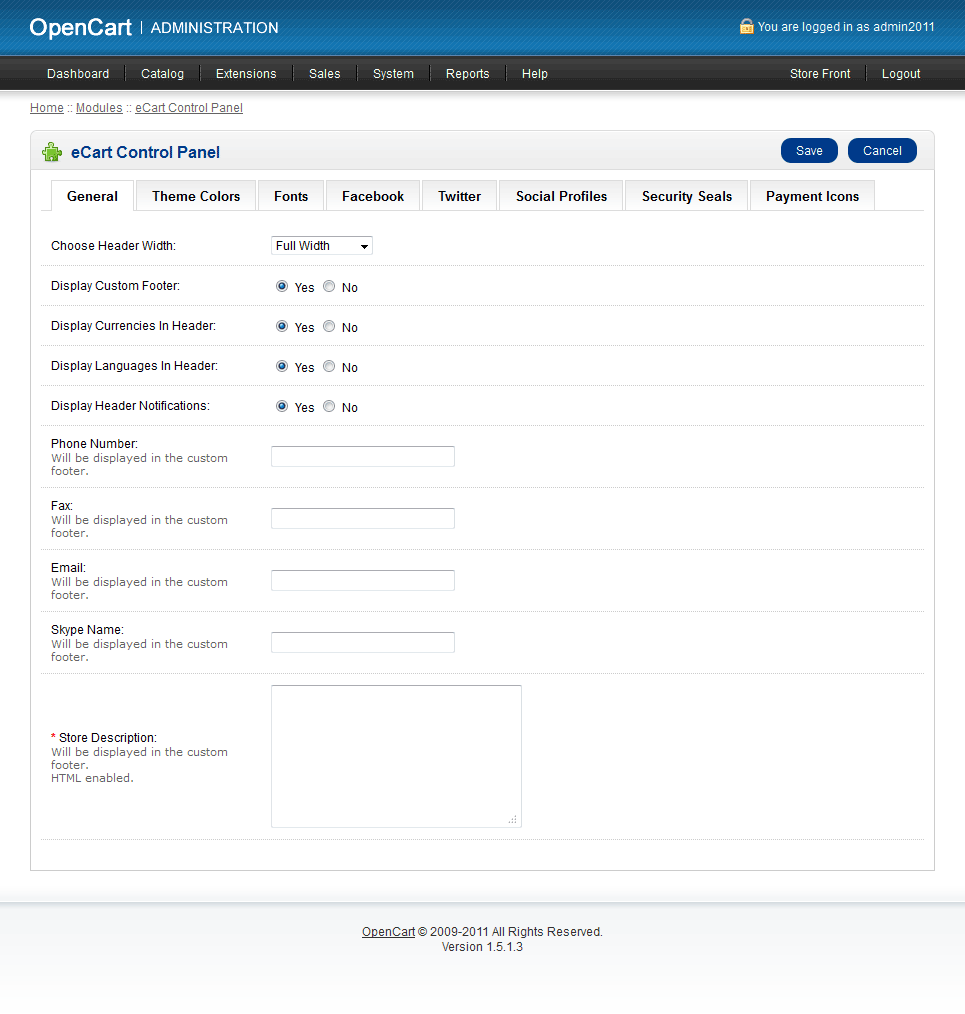
Task: Click 'You are logged in as admin2011'
Action: click(x=846, y=27)
